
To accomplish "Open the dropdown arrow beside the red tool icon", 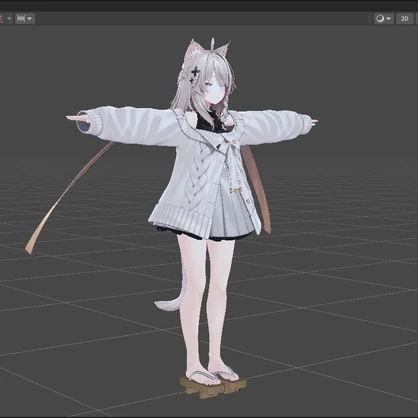I will (x=9, y=19).
